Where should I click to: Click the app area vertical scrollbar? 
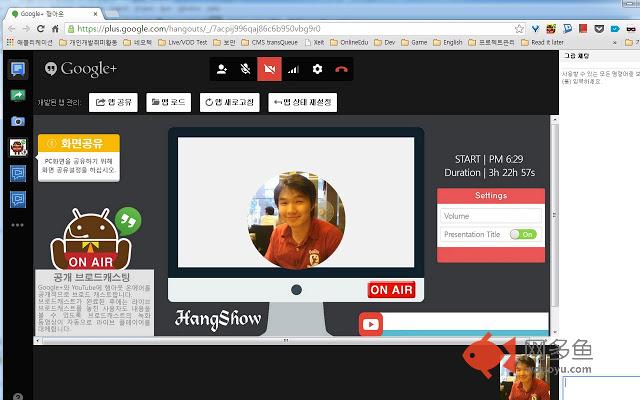pyautogui.click(x=554, y=215)
